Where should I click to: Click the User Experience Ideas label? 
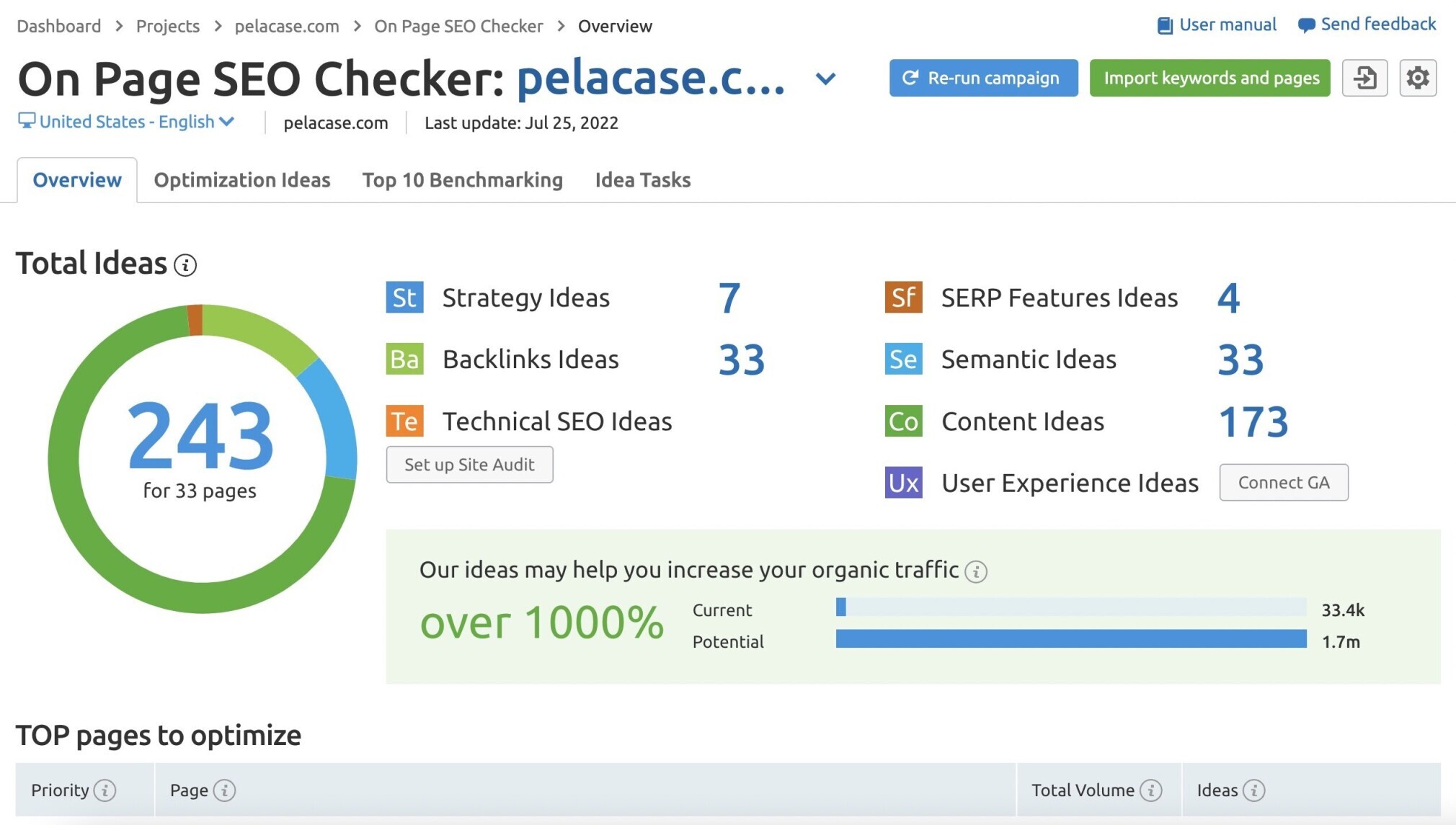coord(1070,483)
